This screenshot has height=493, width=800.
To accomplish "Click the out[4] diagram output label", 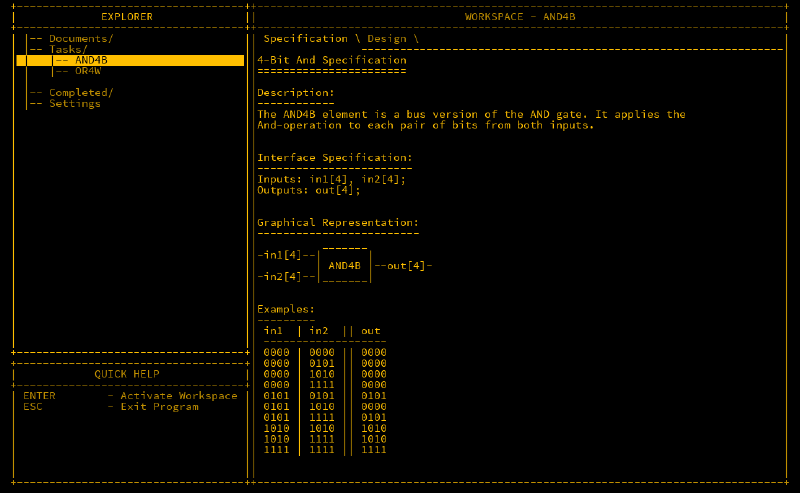I will pos(406,266).
